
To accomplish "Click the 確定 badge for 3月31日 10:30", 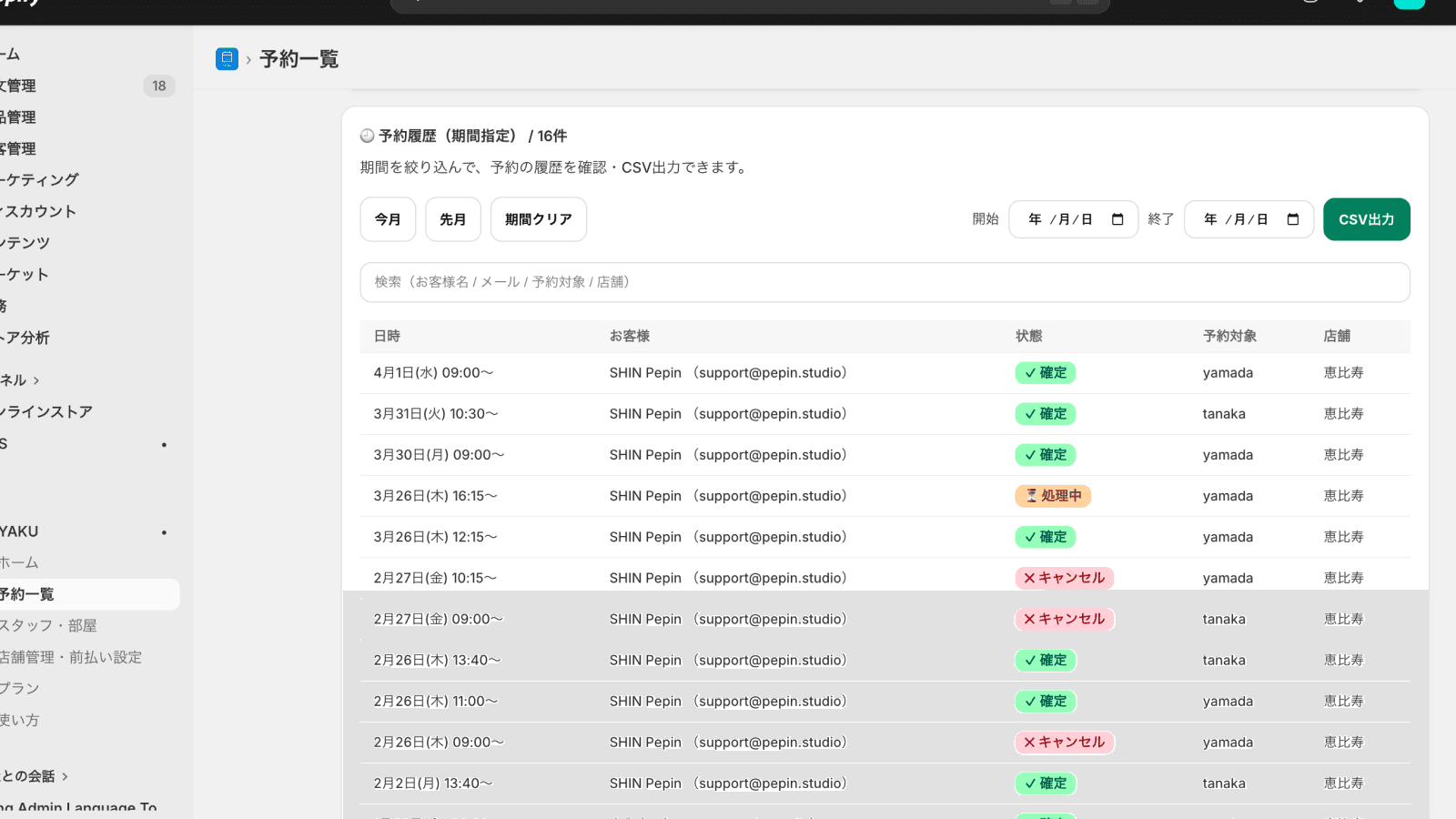I will (1046, 414).
